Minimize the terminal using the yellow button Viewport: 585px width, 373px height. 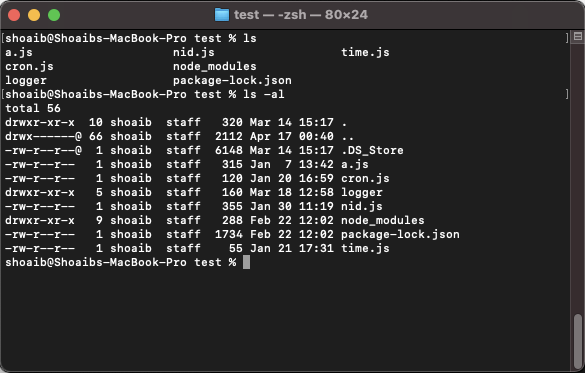coord(34,15)
